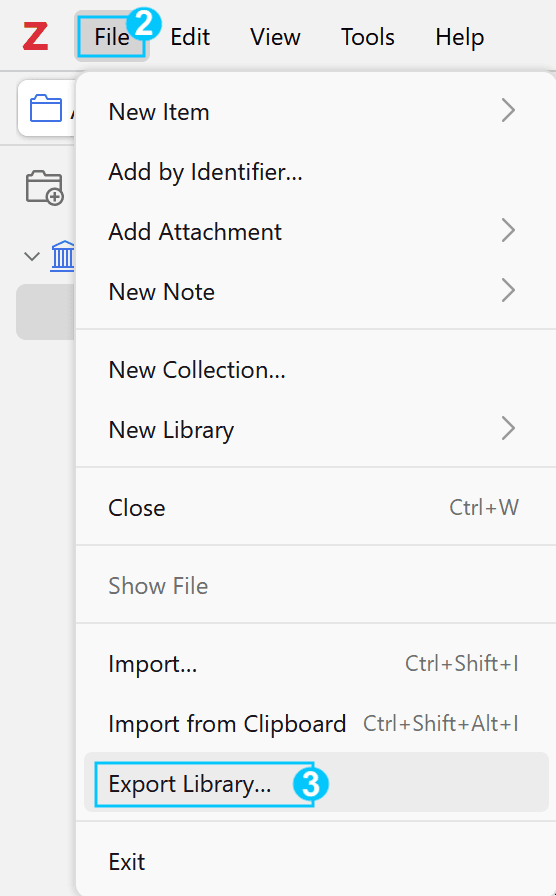Collapse the library tree chevron
Viewport: 556px width, 896px height.
point(32,256)
